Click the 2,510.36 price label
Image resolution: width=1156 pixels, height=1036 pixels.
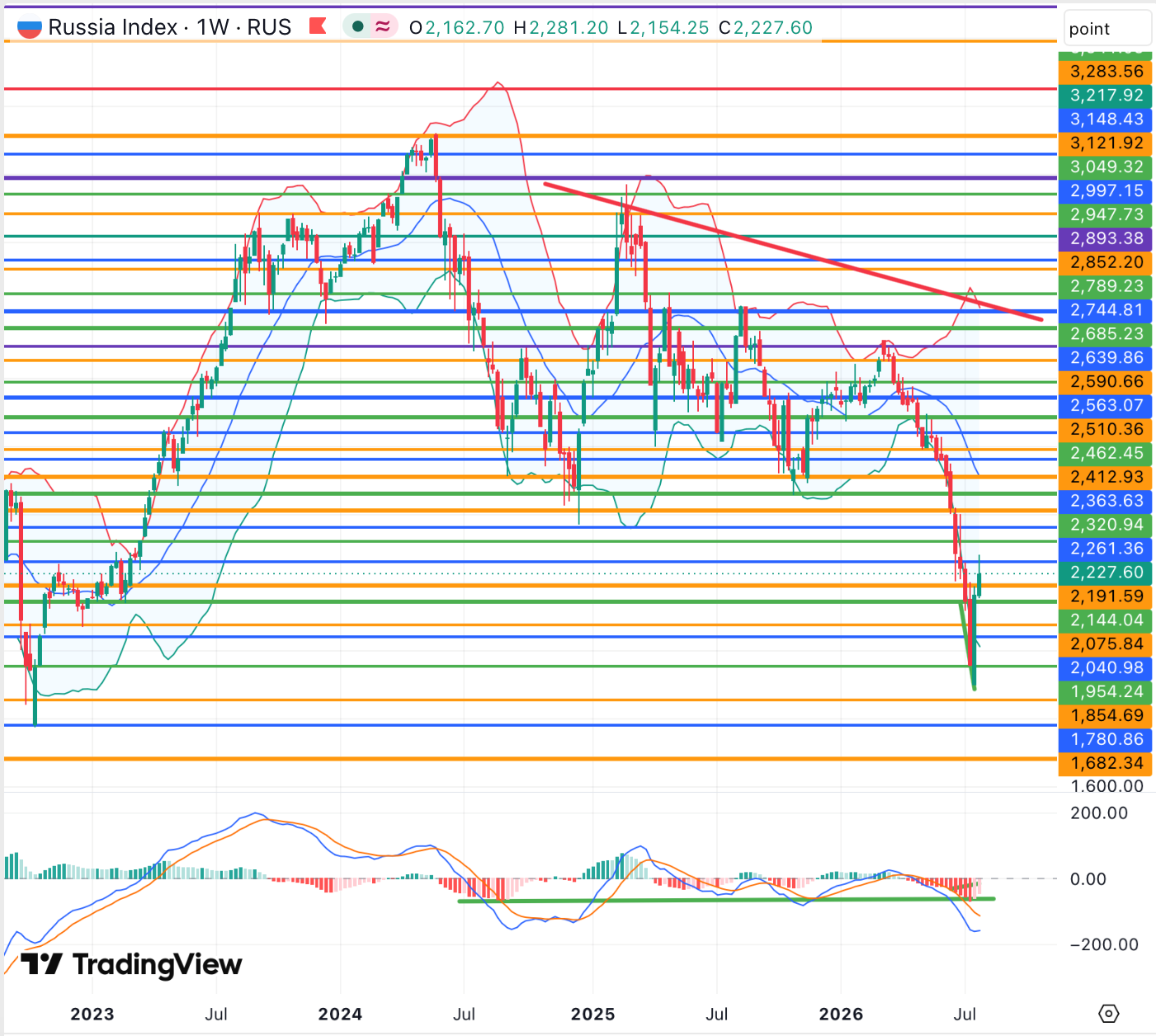[x=1106, y=430]
